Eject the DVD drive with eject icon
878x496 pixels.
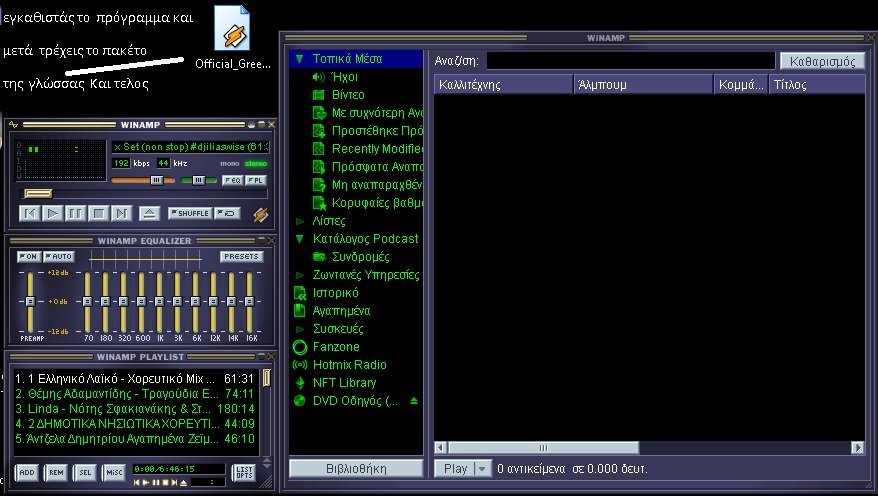(414, 401)
